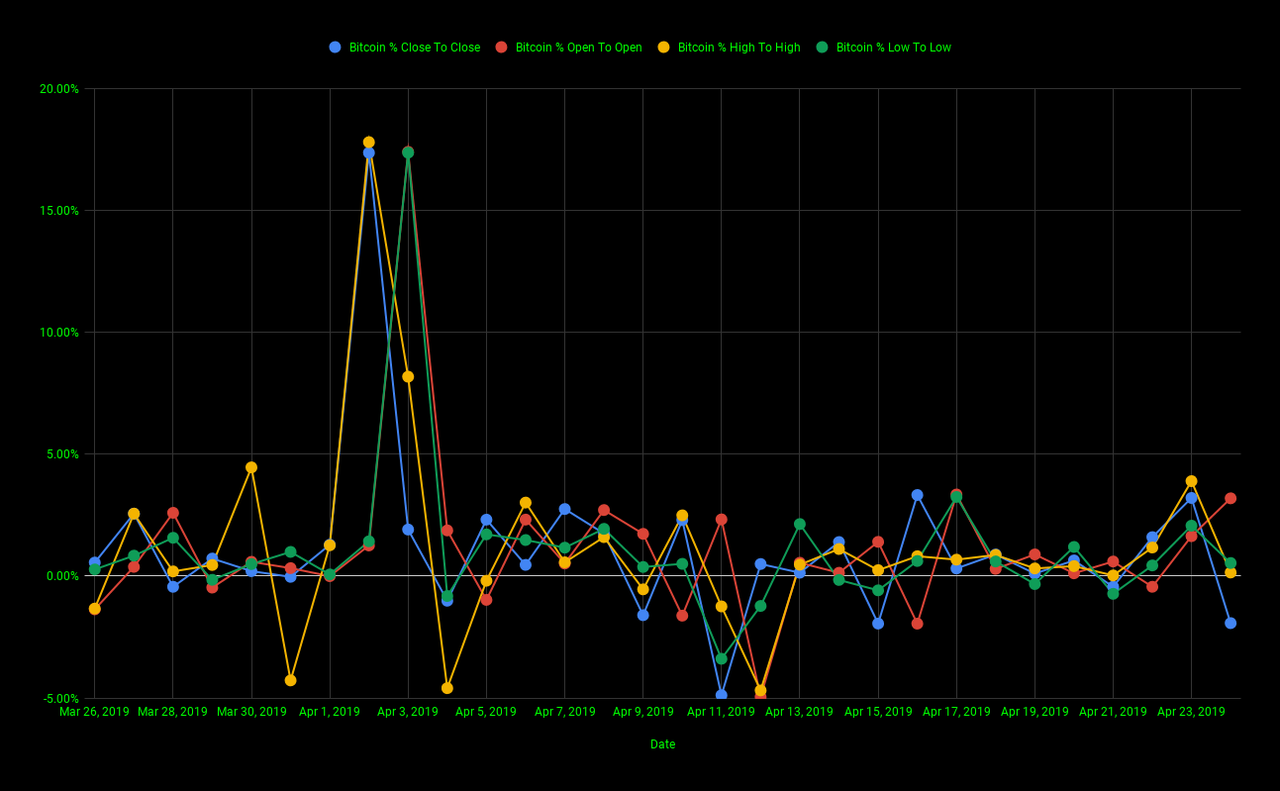Click the final blue data point near -2%
1280x791 pixels.
tap(1230, 623)
